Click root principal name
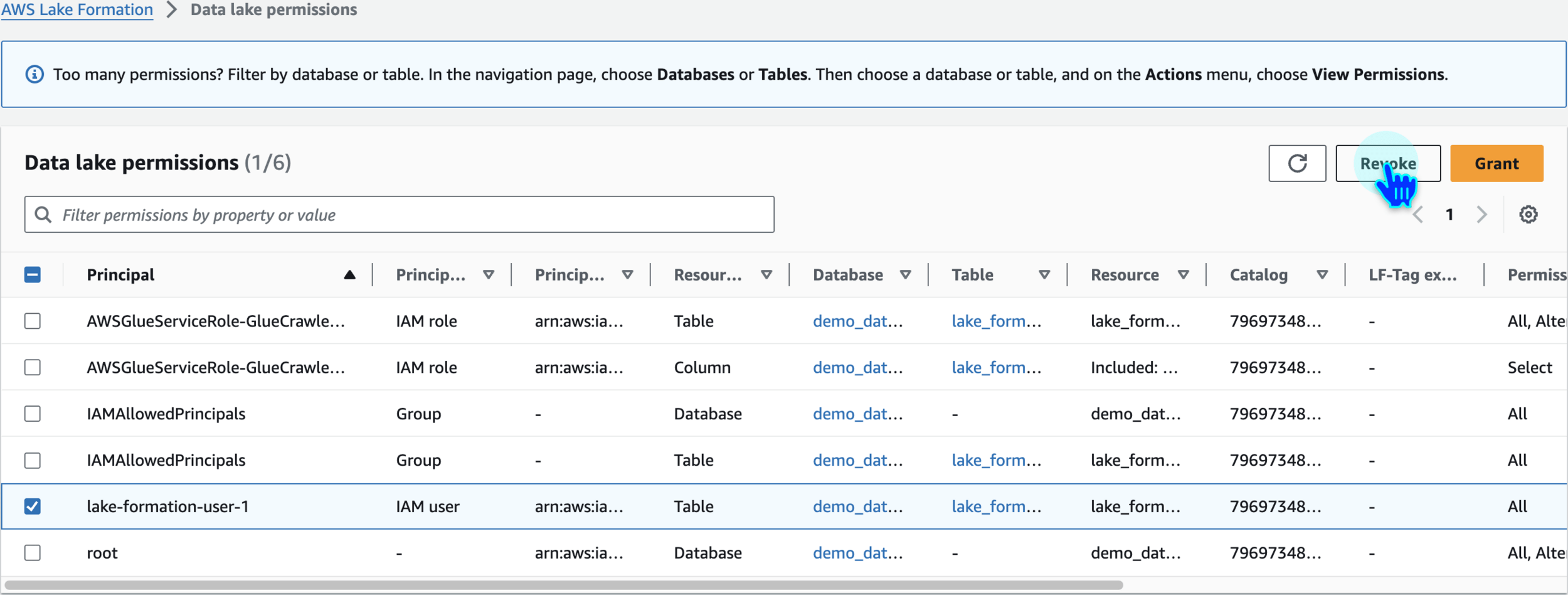This screenshot has width=1568, height=595. [102, 553]
